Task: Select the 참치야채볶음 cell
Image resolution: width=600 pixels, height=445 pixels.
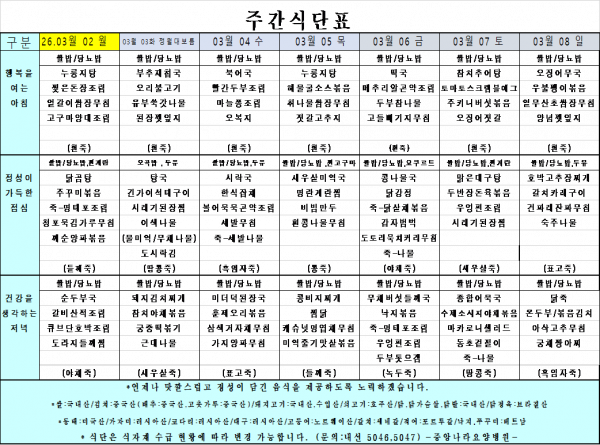Action: [158, 313]
